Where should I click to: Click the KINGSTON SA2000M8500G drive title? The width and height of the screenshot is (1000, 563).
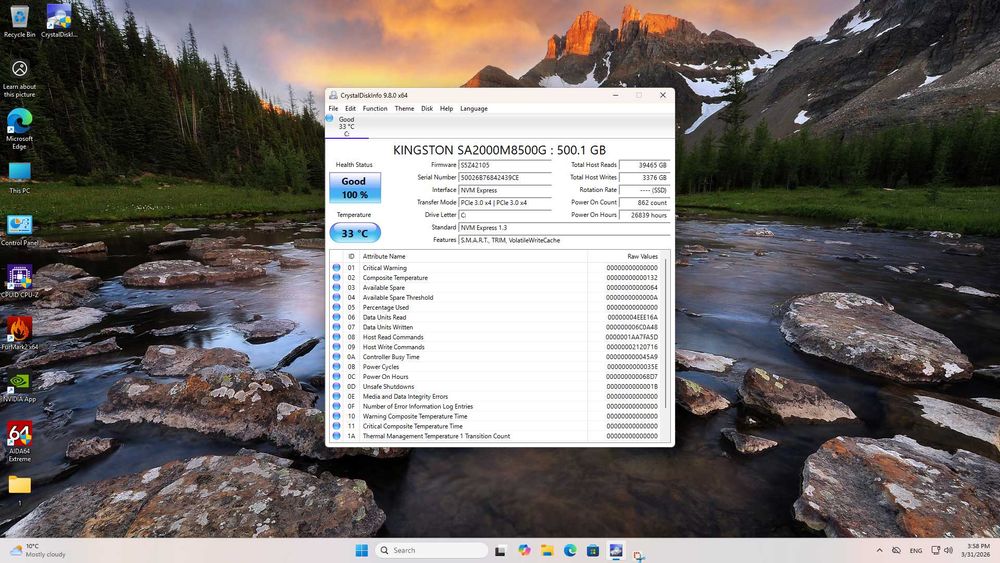pos(499,150)
